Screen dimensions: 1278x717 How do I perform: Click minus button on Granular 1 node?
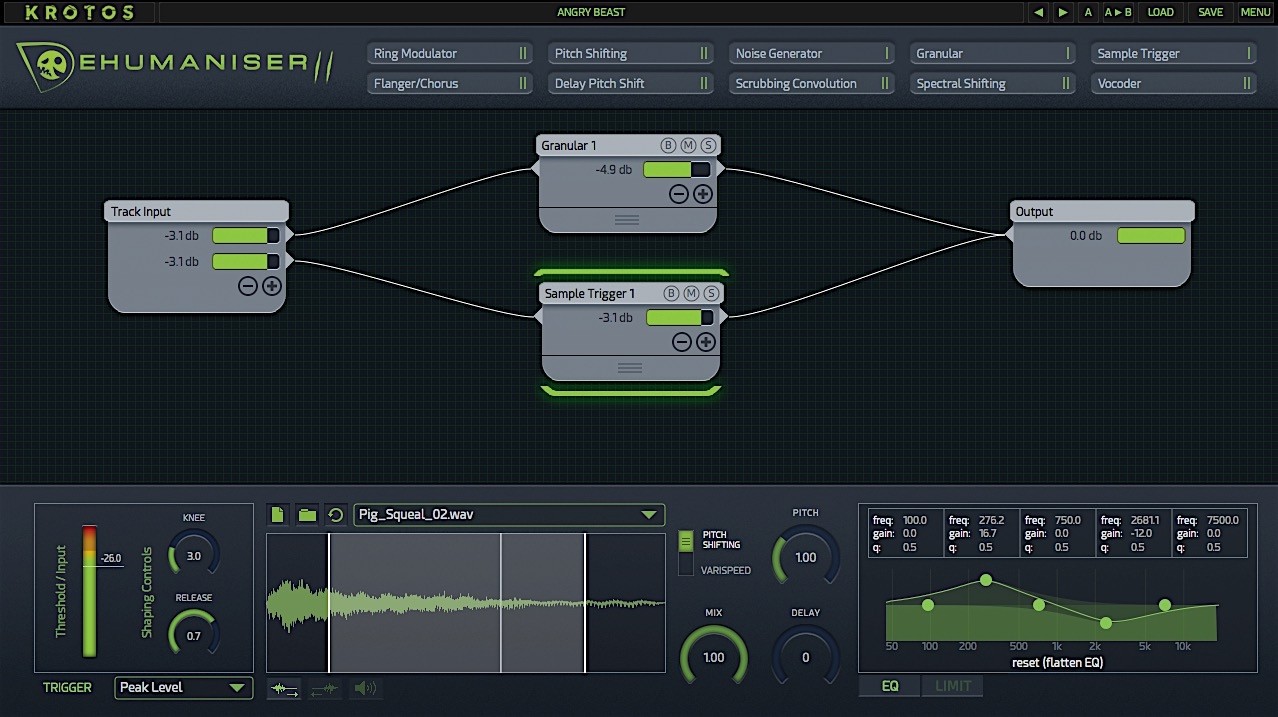(x=679, y=194)
